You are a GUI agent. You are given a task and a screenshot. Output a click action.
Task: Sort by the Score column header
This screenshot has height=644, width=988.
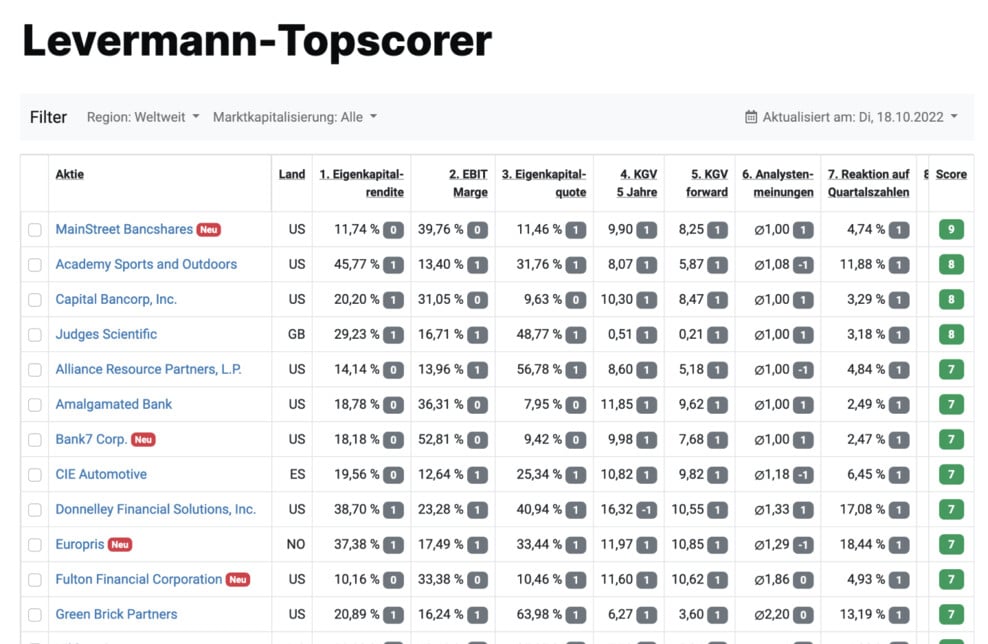(951, 174)
